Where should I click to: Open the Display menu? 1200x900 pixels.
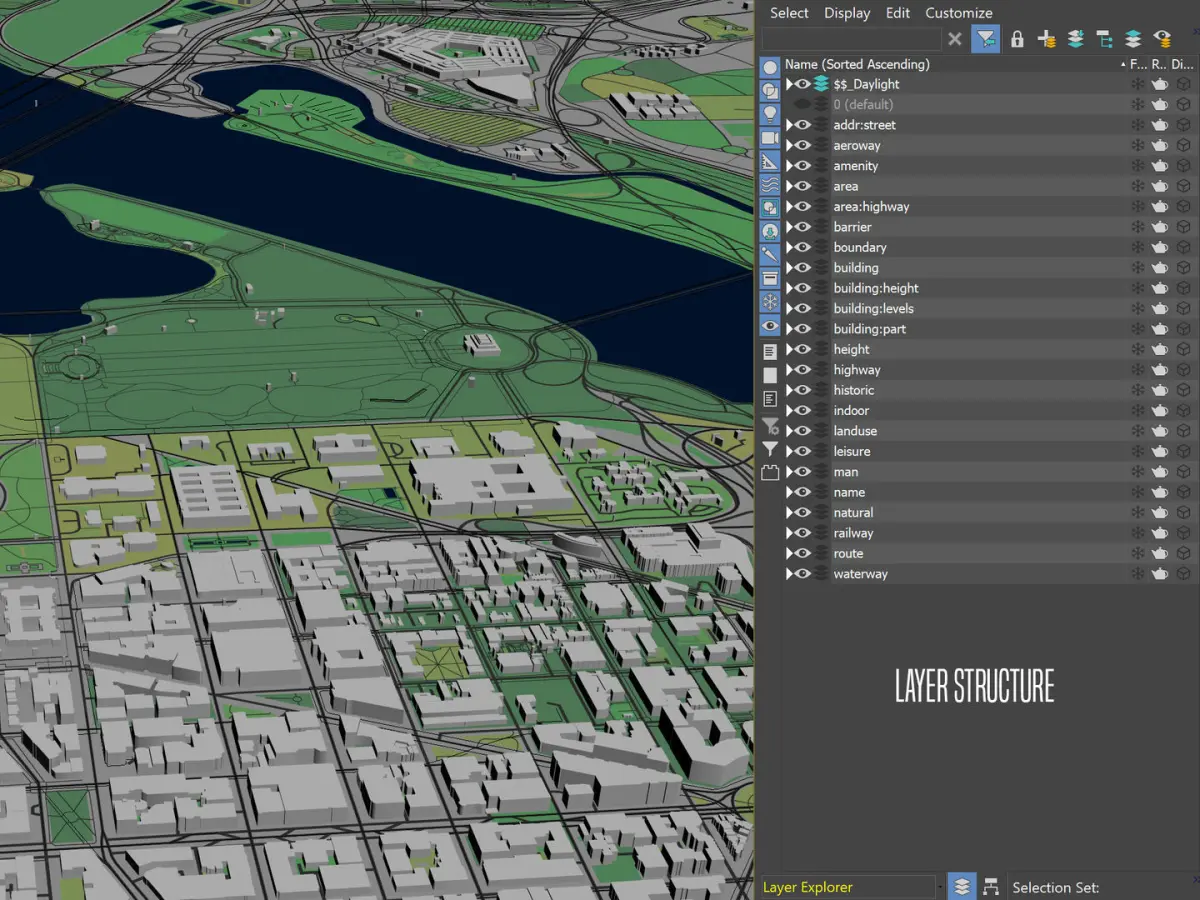point(847,13)
